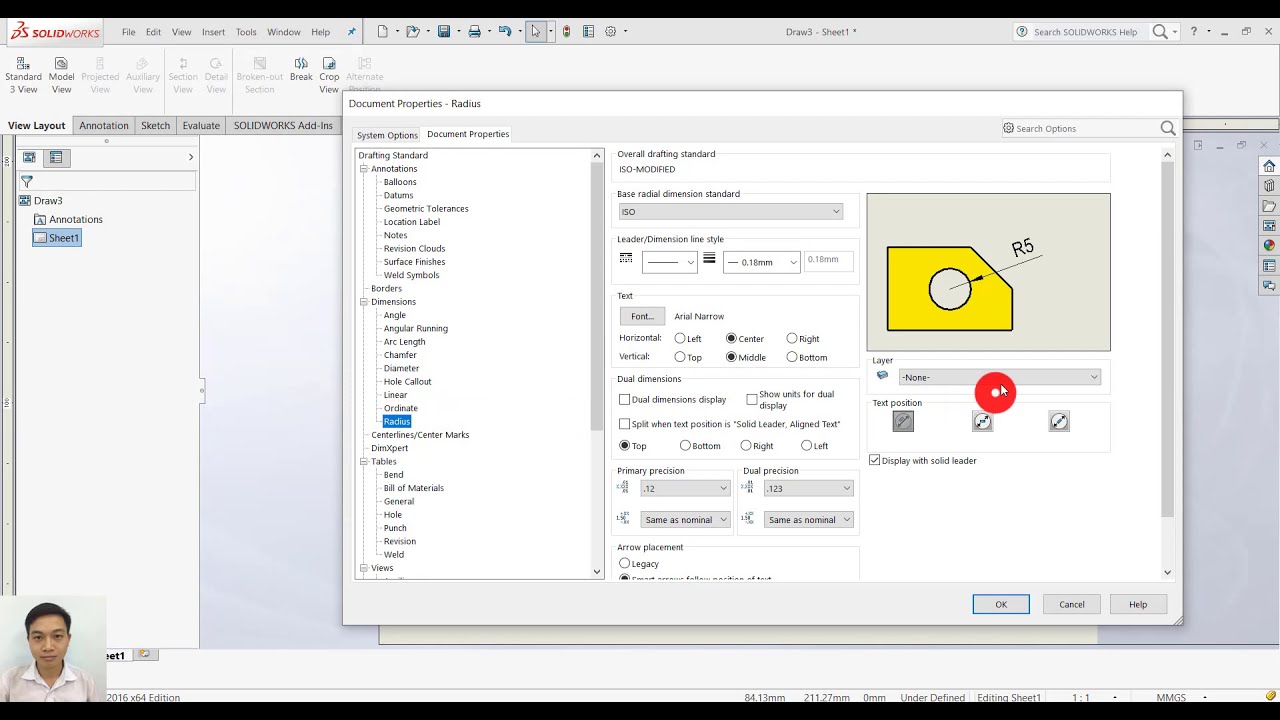Viewport: 1280px width, 720px height.
Task: Click the New document icon
Action: 382,31
